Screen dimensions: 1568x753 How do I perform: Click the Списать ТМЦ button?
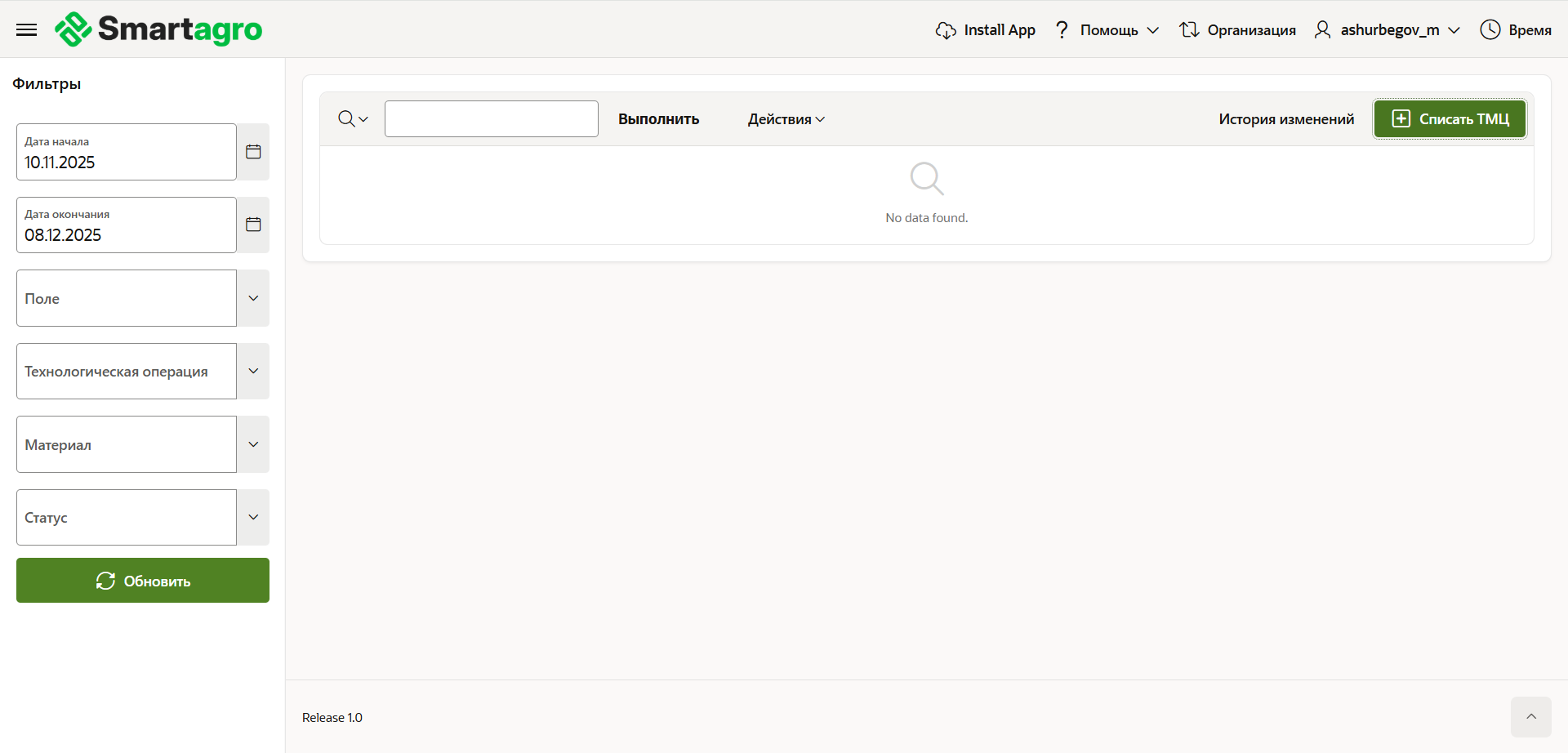1449,119
